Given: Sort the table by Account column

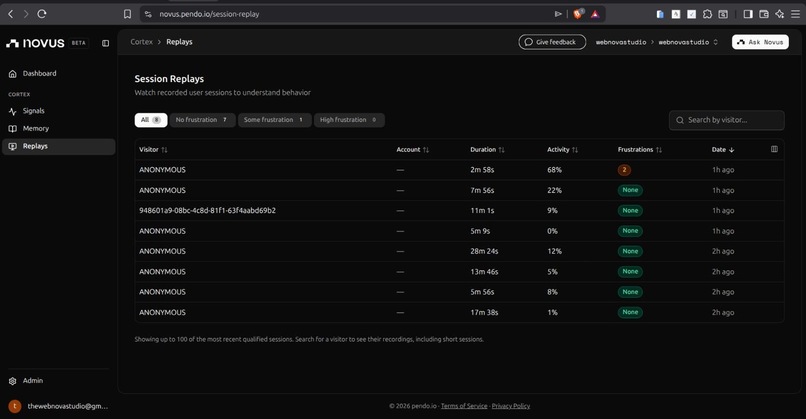Looking at the screenshot, I should (x=412, y=150).
